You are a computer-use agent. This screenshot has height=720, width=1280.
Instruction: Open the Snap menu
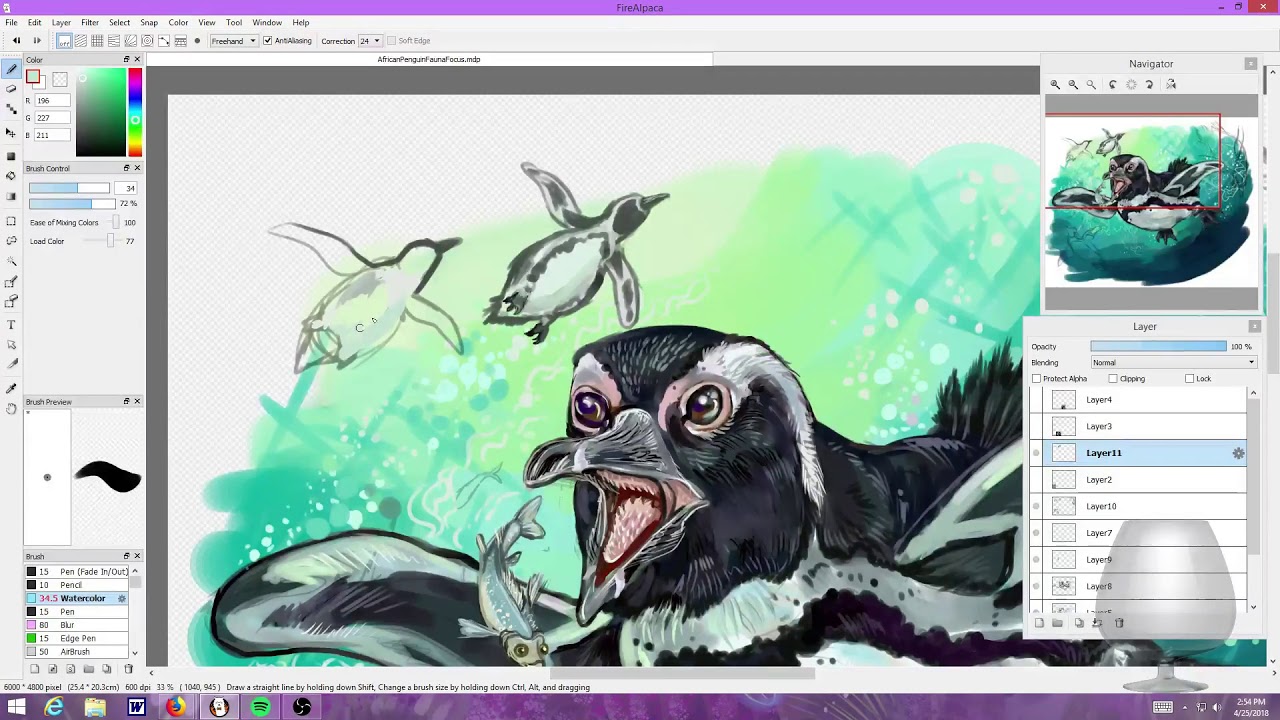(x=149, y=22)
